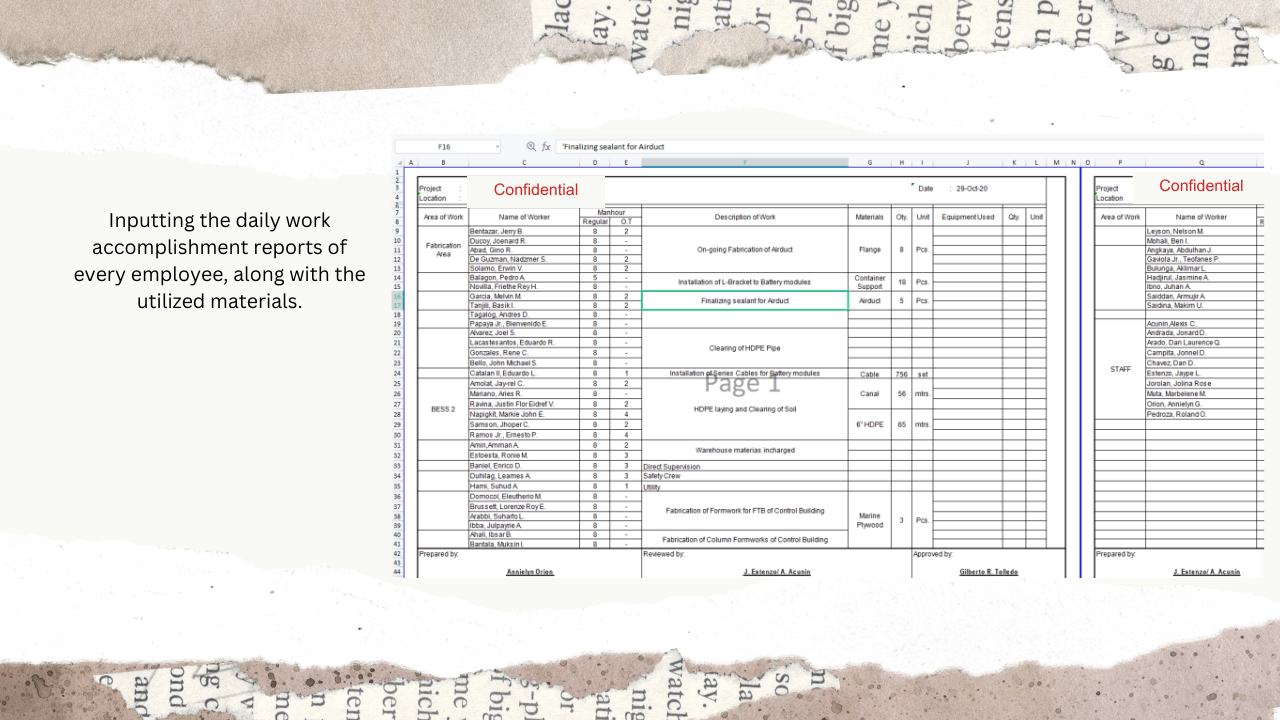This screenshot has width=1280, height=720.
Task: Select worker cell 'Domocol, Eleutherio M.'
Action: pos(524,496)
